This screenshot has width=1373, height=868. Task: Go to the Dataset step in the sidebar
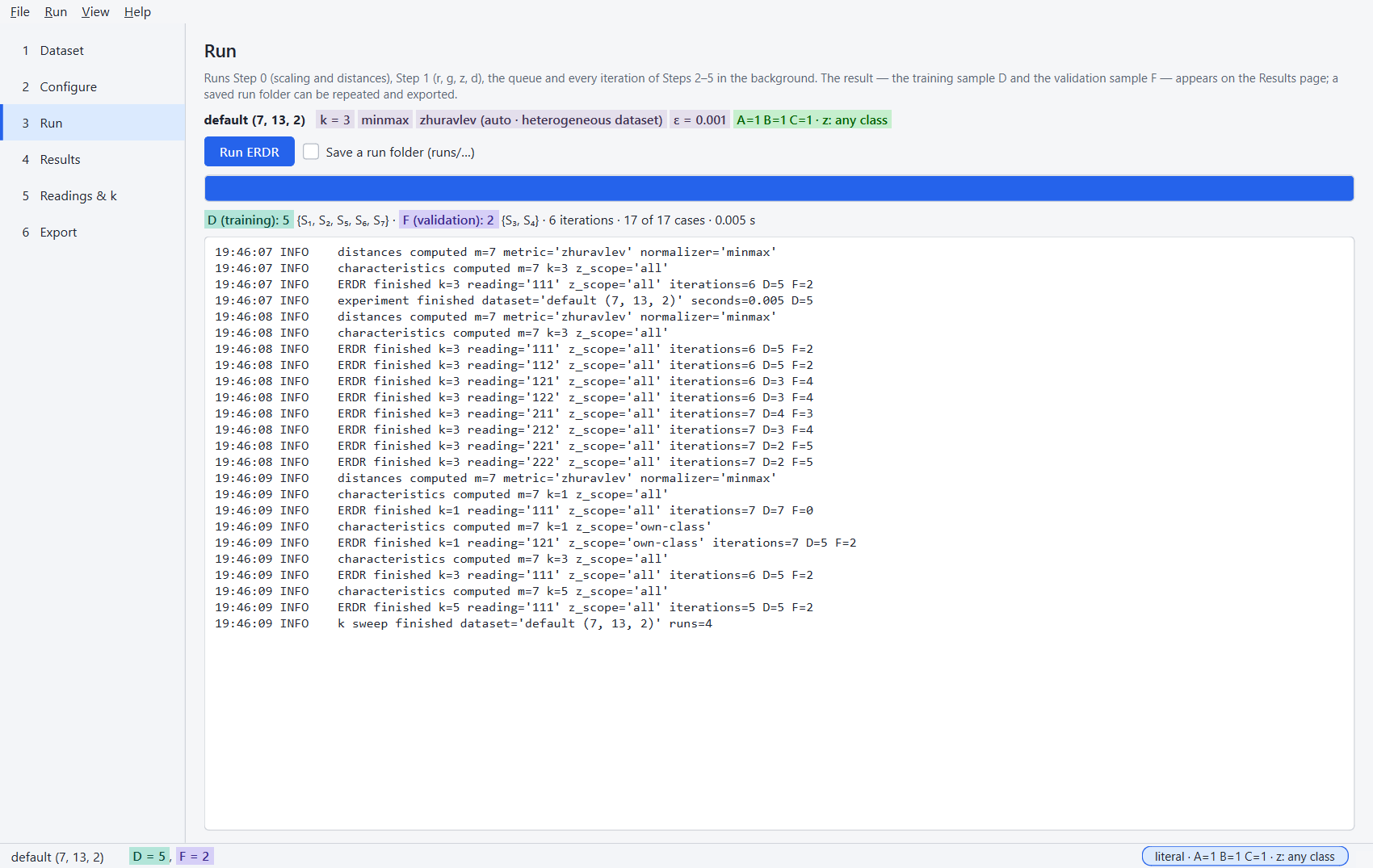click(x=92, y=50)
